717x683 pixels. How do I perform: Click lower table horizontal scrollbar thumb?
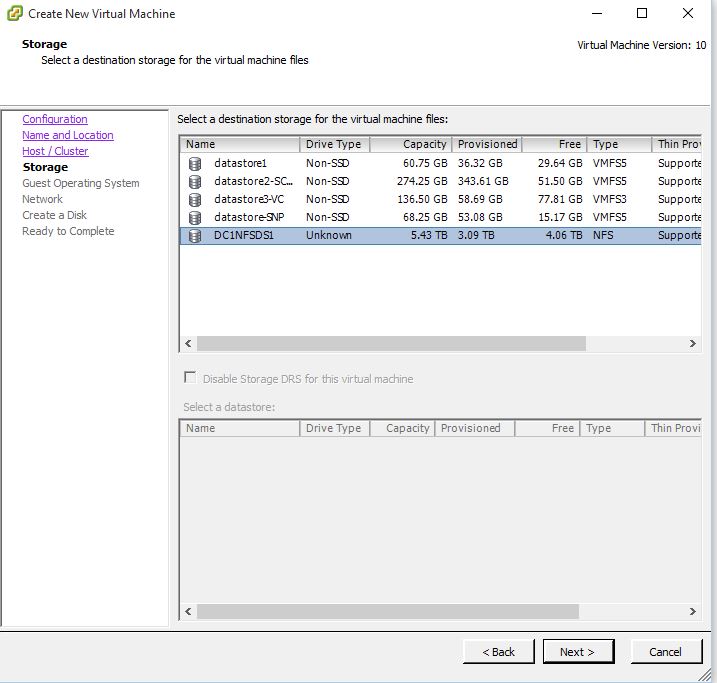tap(388, 611)
